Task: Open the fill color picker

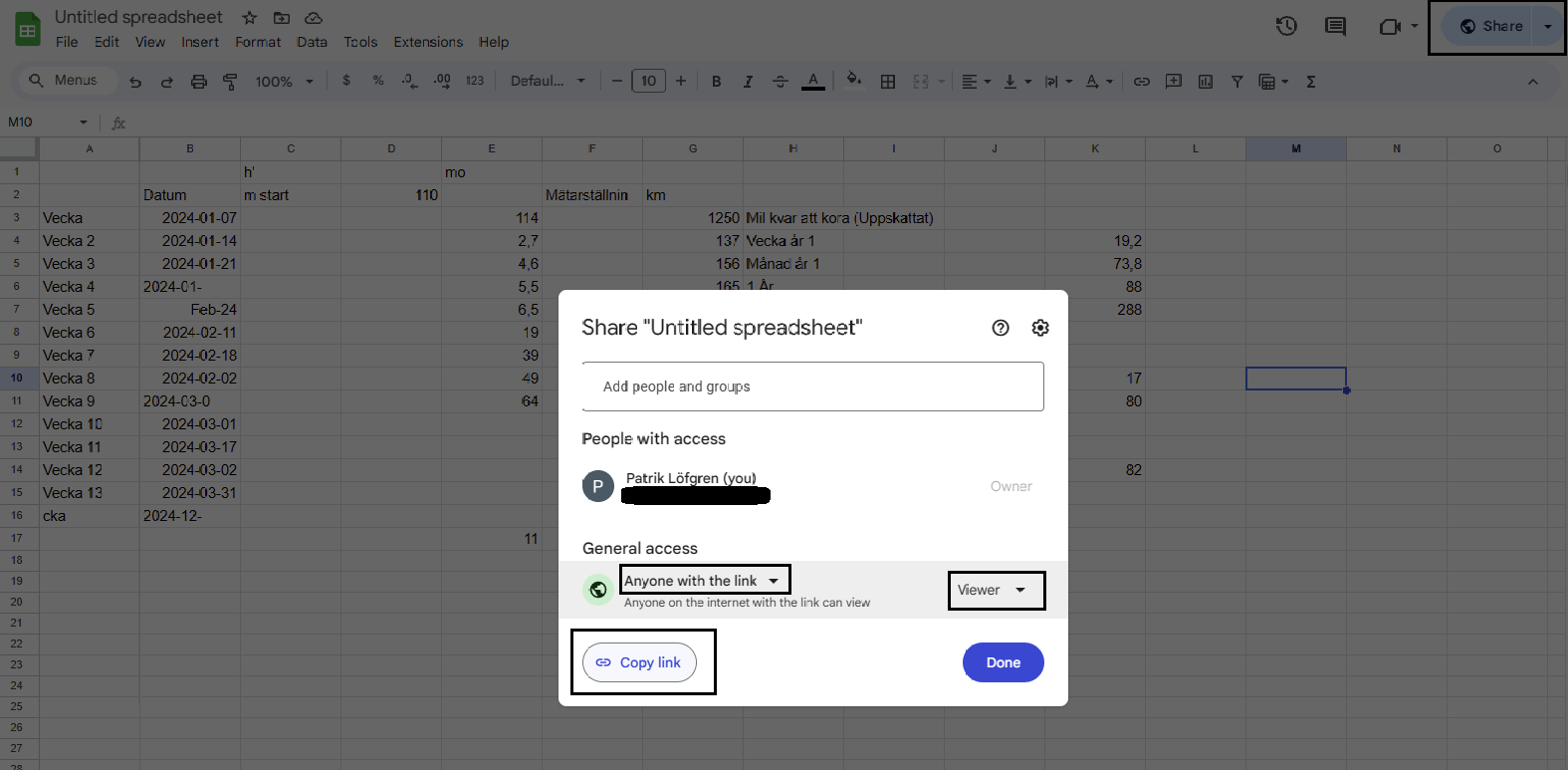Action: (853, 81)
